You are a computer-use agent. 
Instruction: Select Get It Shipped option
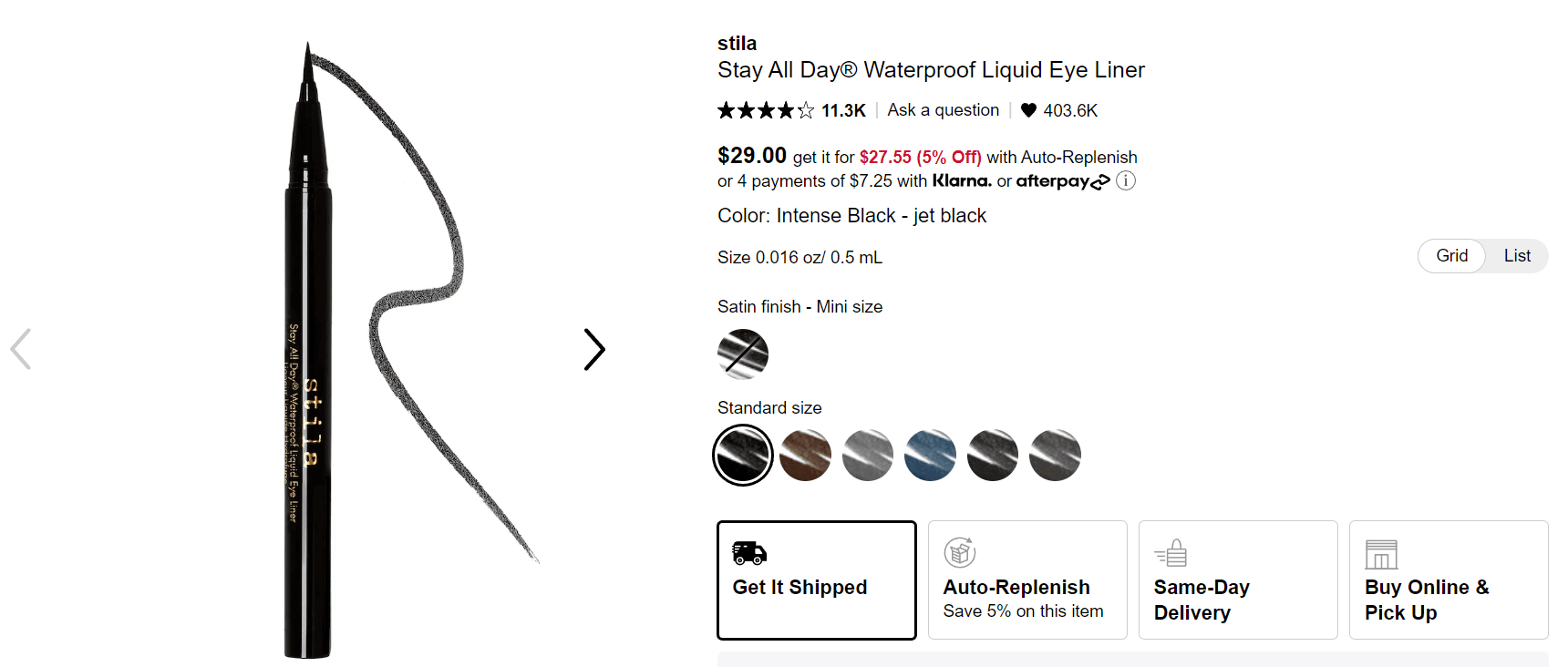pyautogui.click(x=816, y=580)
